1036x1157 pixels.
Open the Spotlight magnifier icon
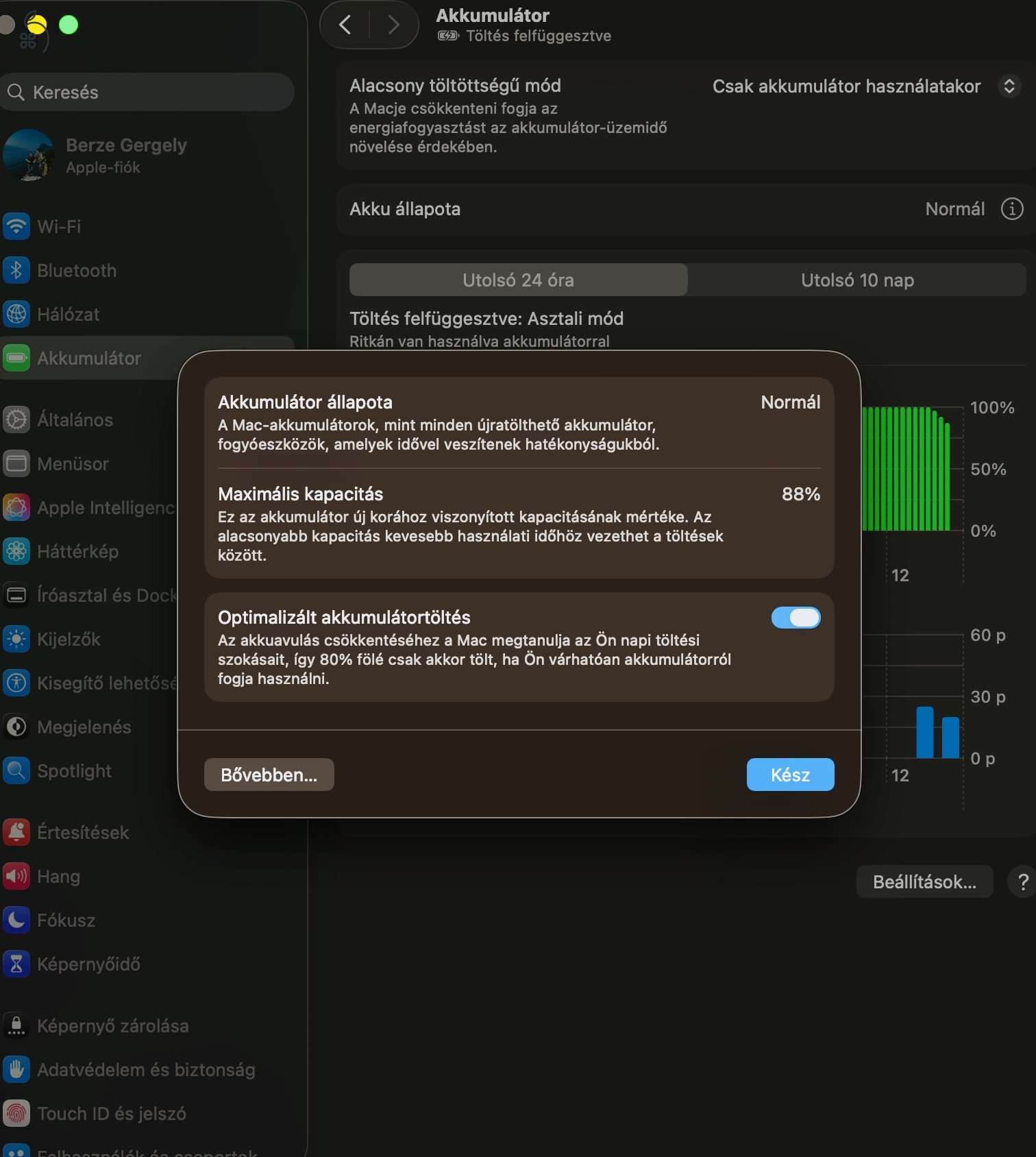[16, 770]
